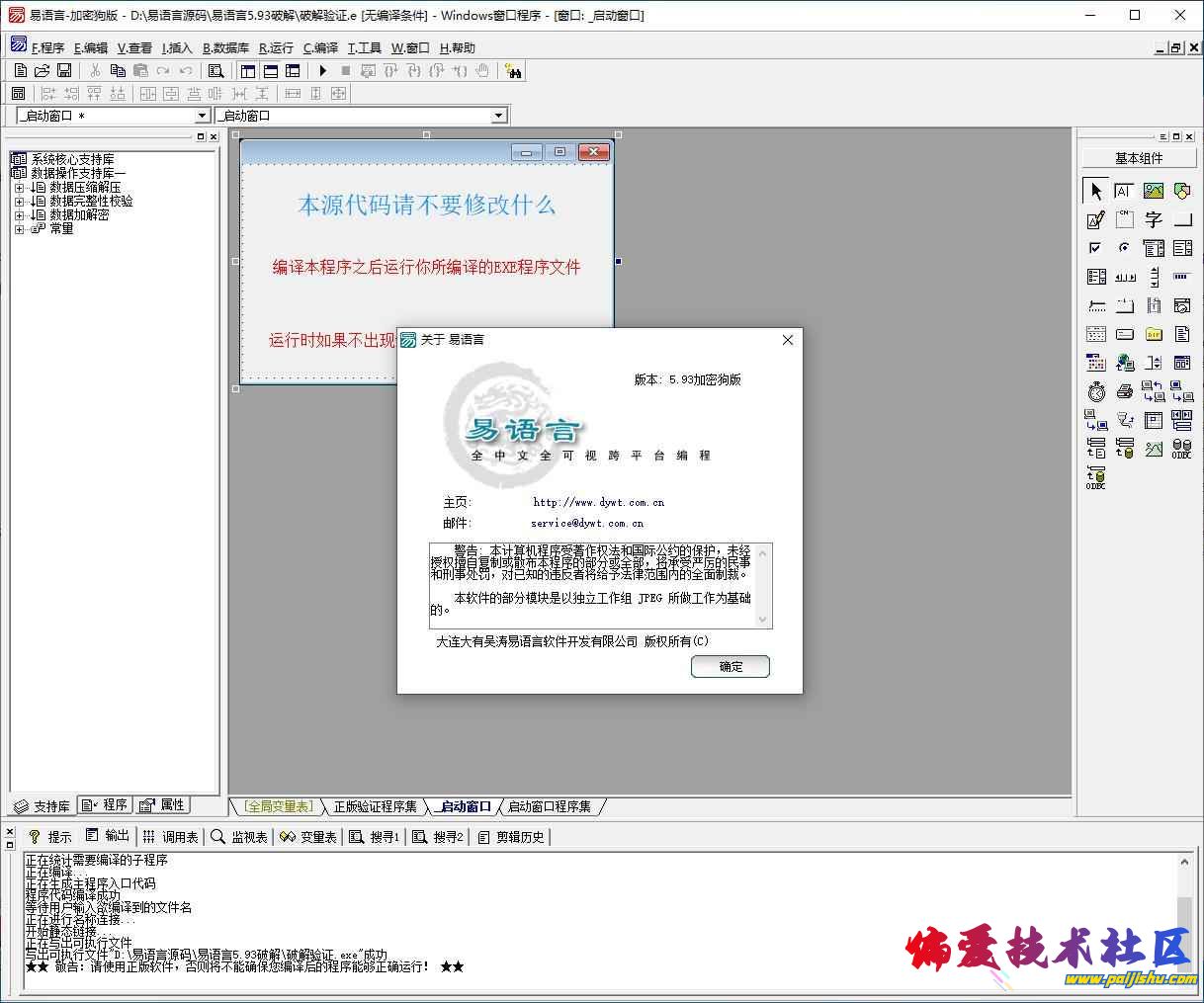Image resolution: width=1204 pixels, height=1003 pixels.
Task: Click the 确定 button in About dialog
Action: (730, 666)
